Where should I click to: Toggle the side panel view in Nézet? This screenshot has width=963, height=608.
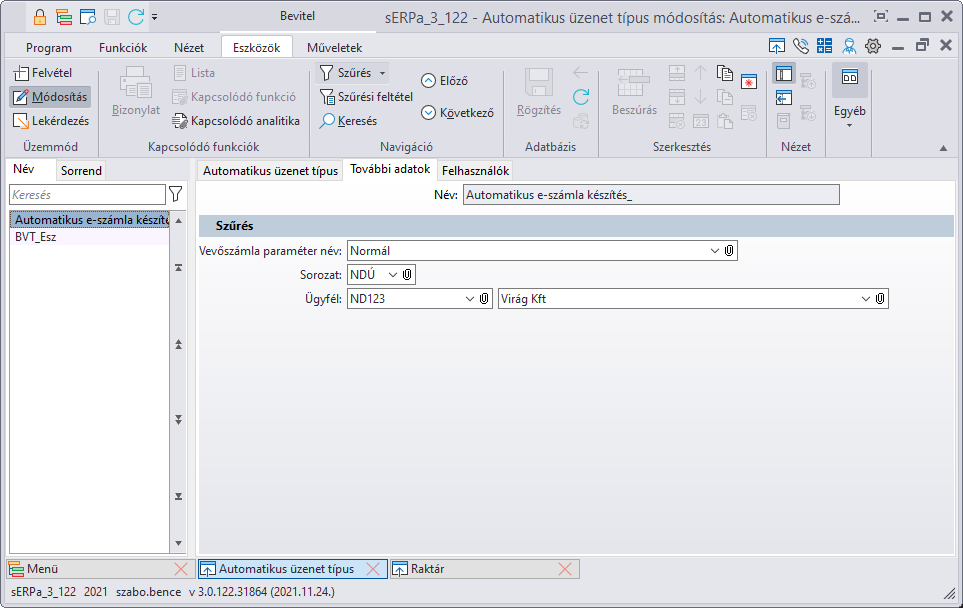point(784,73)
